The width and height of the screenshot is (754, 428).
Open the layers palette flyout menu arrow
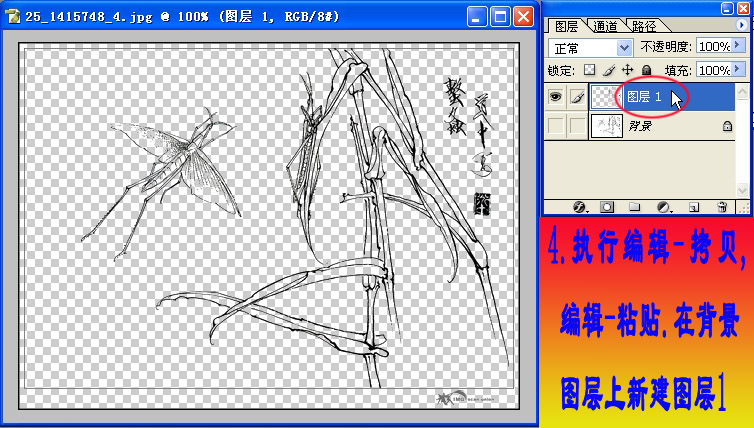pos(741,25)
